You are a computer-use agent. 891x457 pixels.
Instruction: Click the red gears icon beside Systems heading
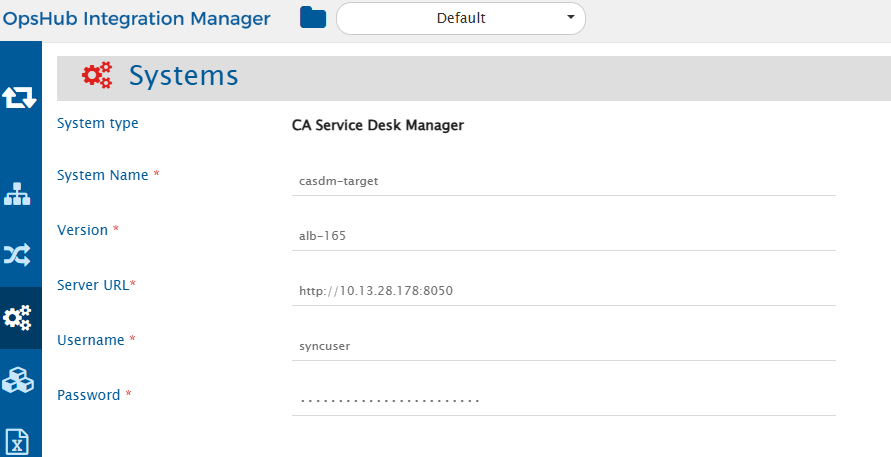pyautogui.click(x=97, y=76)
